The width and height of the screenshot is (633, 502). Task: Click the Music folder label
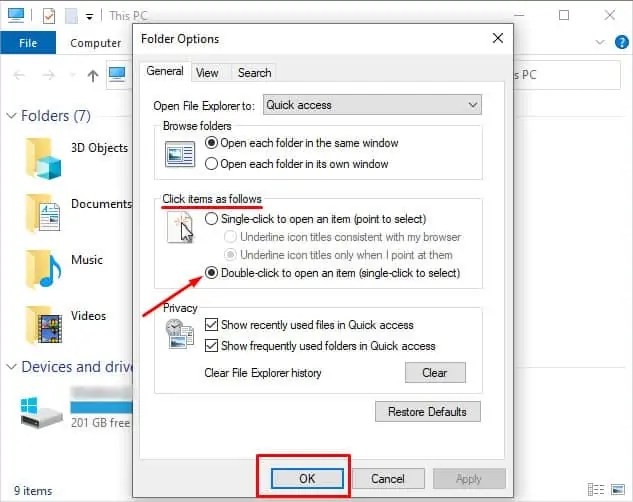coord(87,259)
